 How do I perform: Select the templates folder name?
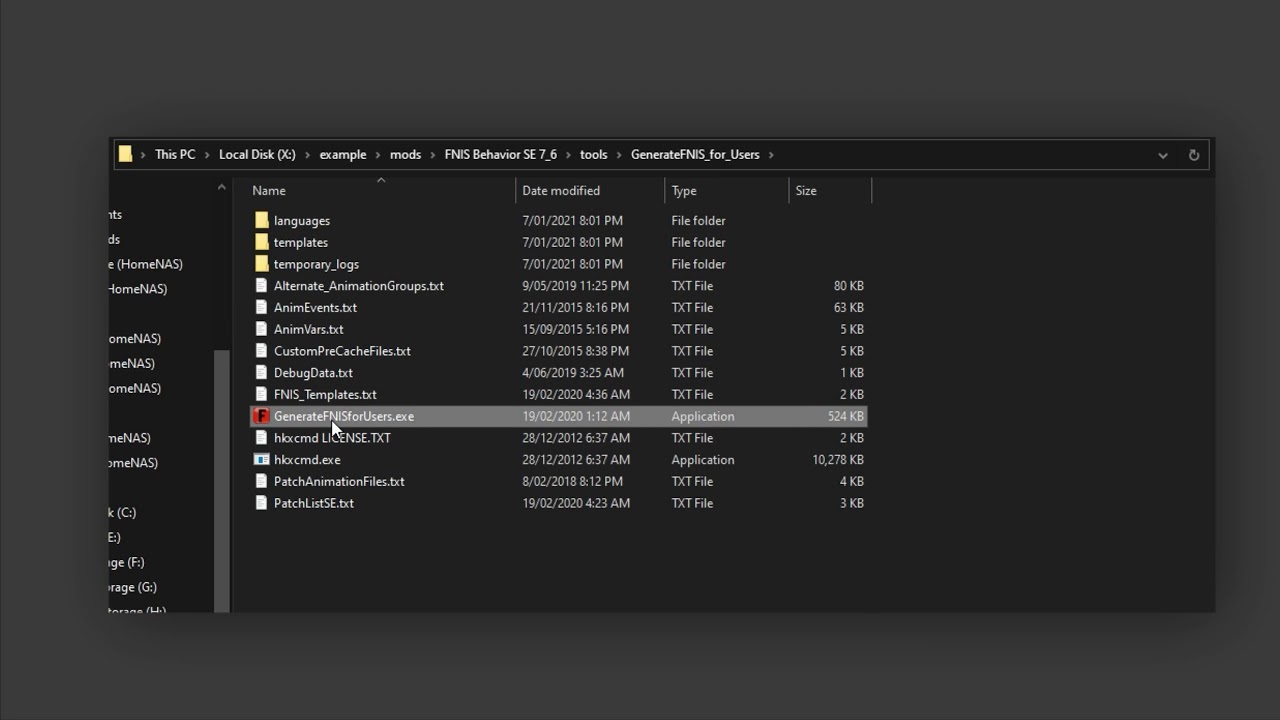[x=301, y=243]
